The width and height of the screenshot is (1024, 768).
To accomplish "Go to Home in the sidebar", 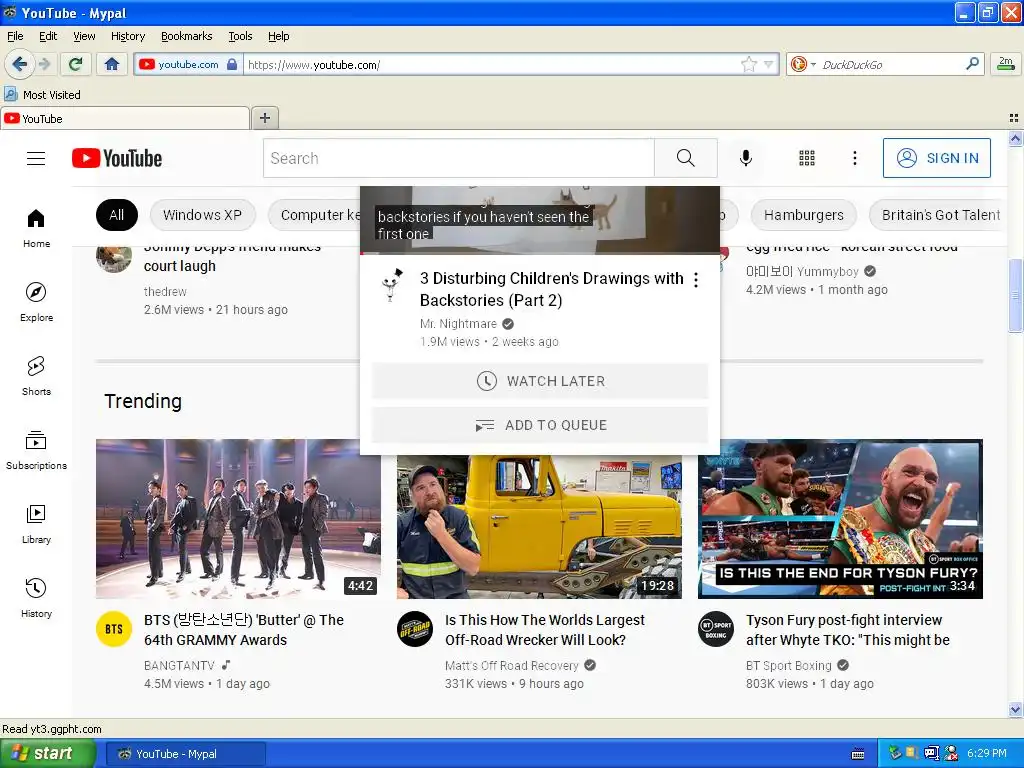I will [36, 229].
